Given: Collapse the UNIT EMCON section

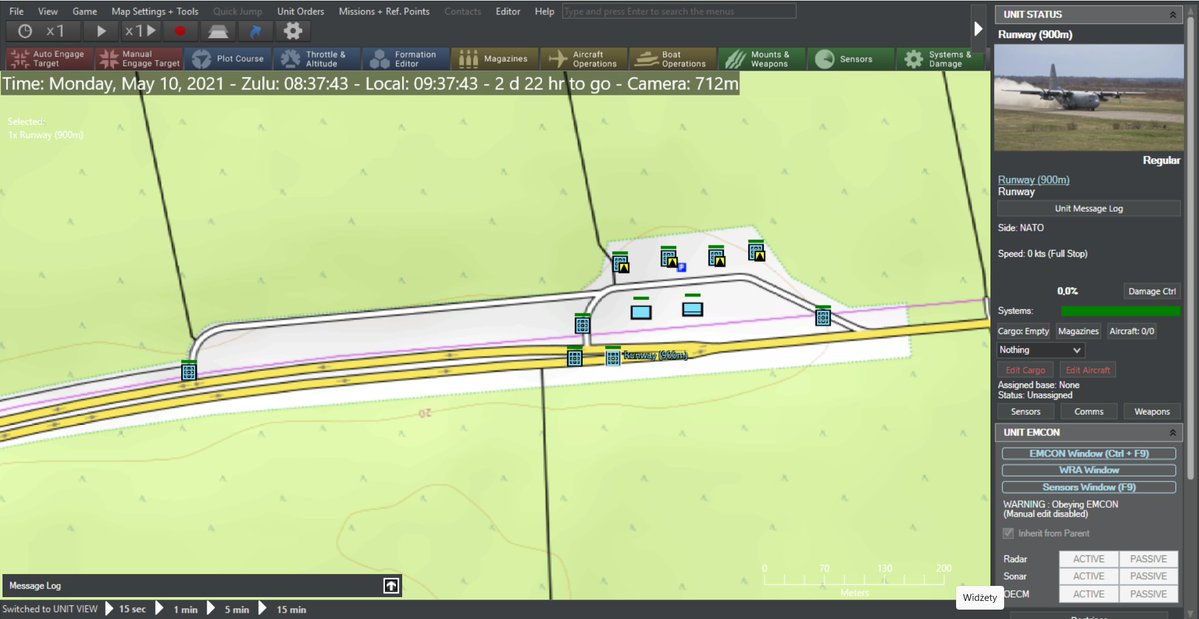Looking at the screenshot, I should pos(1173,433).
